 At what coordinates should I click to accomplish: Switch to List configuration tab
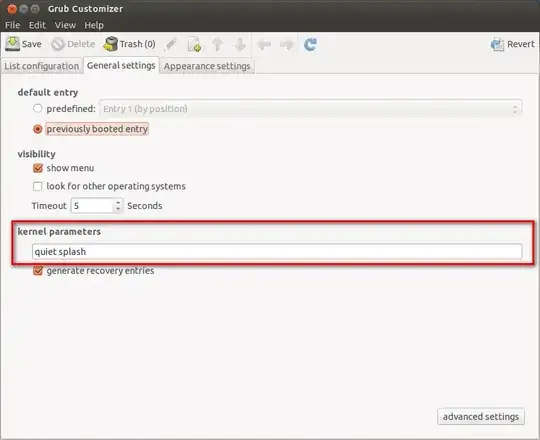[42, 66]
